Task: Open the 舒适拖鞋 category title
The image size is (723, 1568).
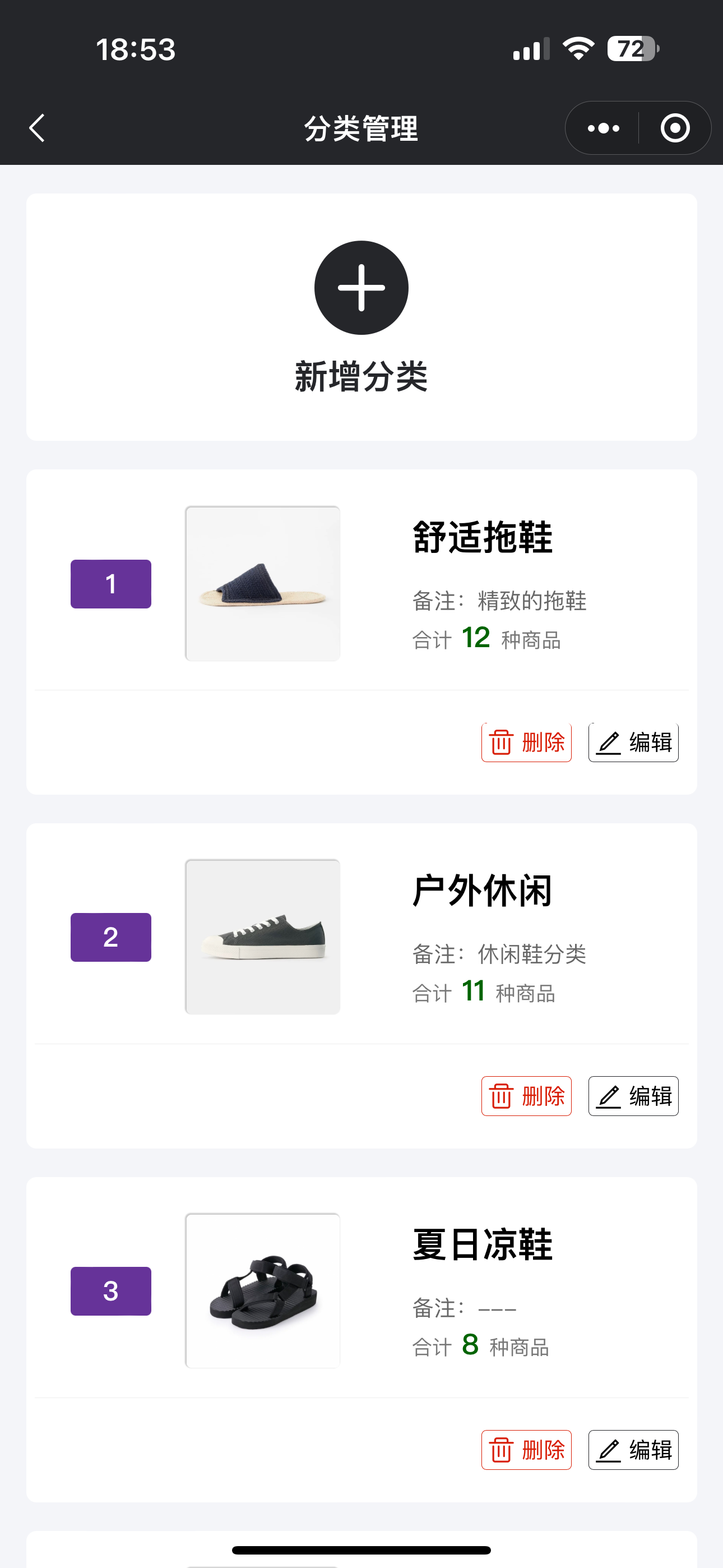Action: 482,537
